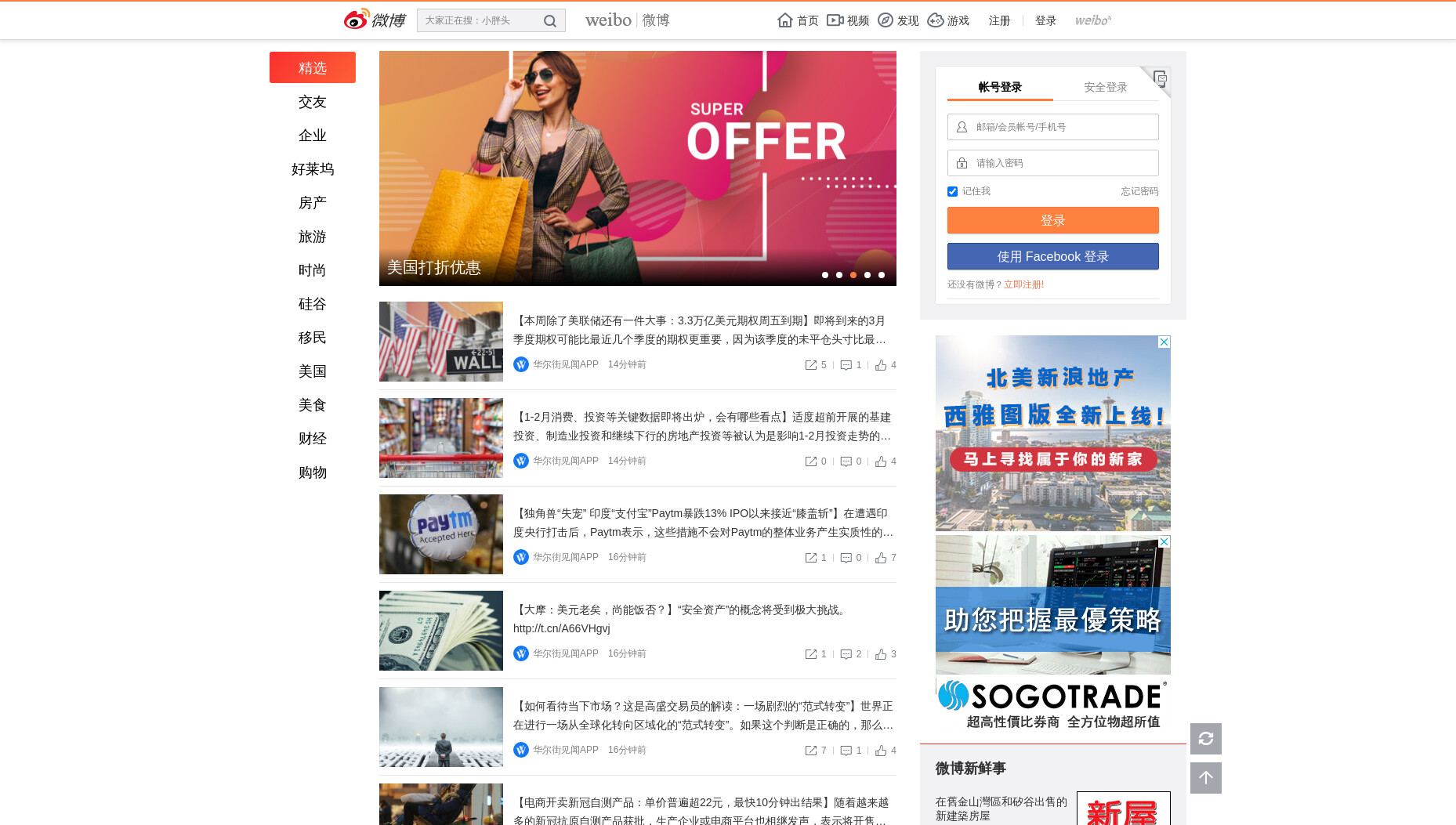1456x825 pixels.
Task: Open the http://t.cn/A66VHgvj link
Action: coord(561,628)
